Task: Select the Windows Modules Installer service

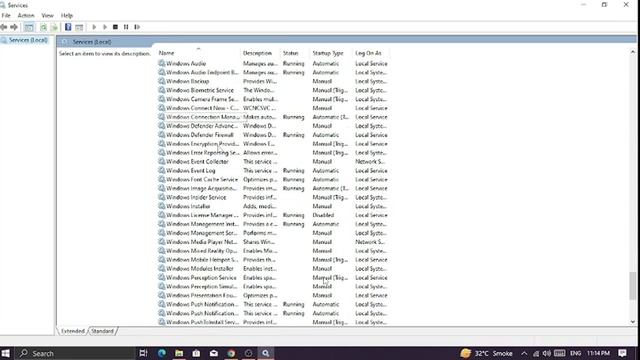Action: pyautogui.click(x=273, y=269)
